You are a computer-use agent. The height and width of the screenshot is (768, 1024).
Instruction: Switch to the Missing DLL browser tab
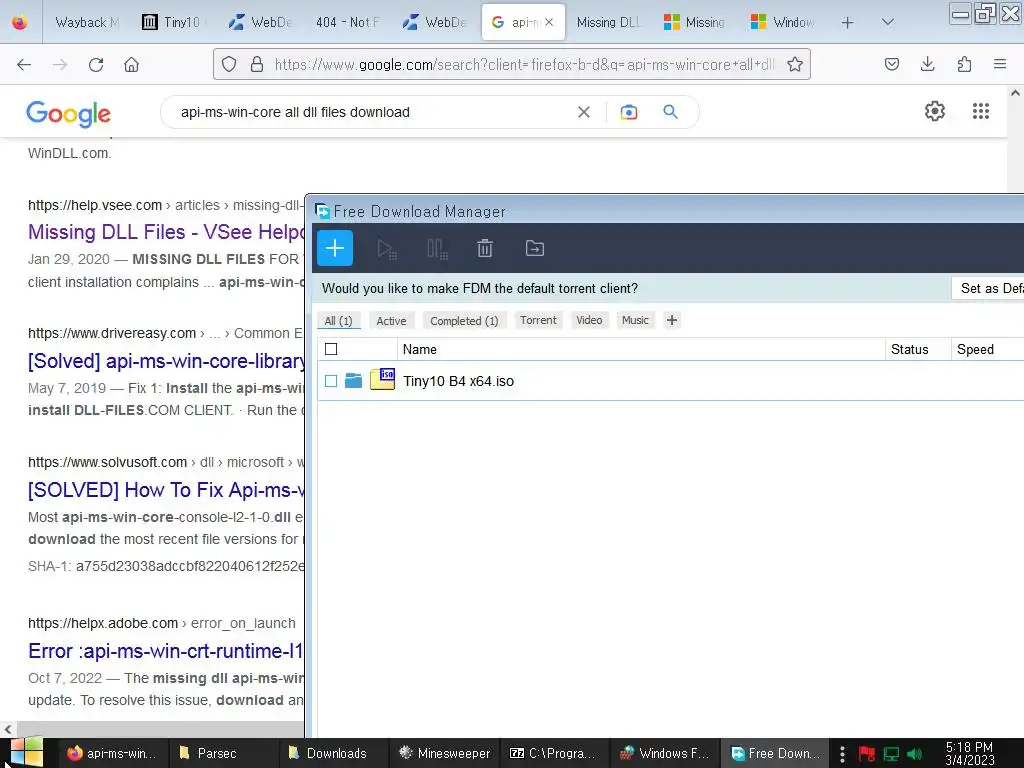(607, 22)
